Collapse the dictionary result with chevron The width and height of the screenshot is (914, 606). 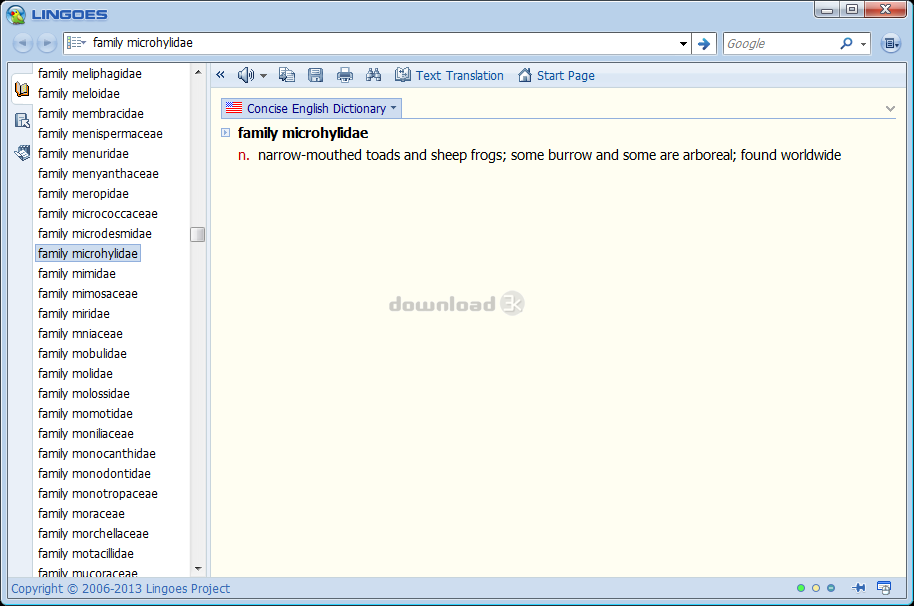890,108
